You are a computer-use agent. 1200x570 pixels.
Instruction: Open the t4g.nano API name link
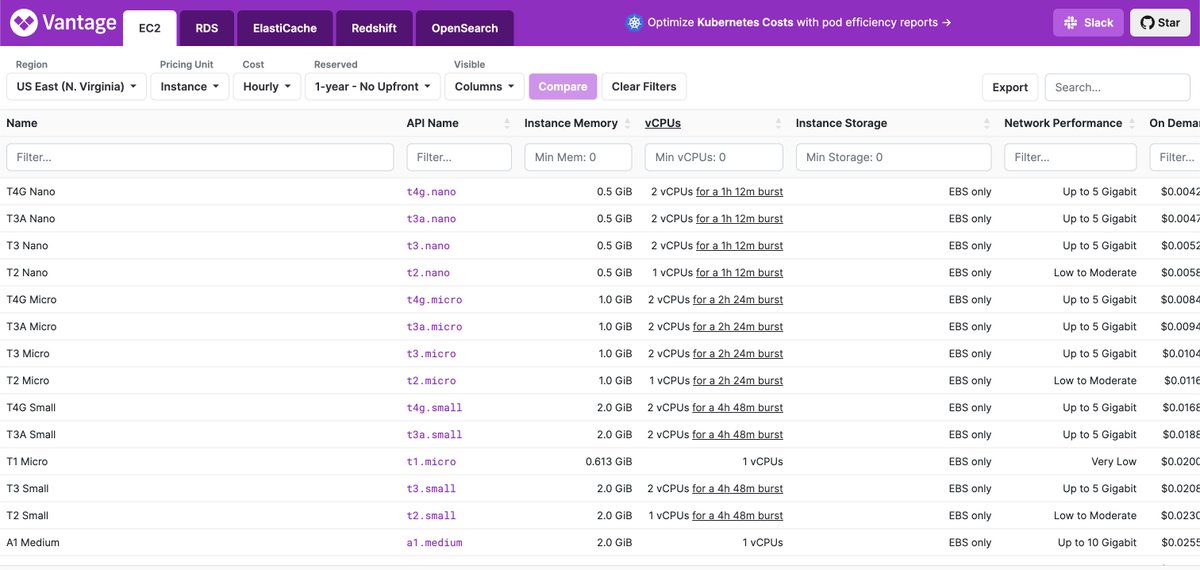coord(431,192)
